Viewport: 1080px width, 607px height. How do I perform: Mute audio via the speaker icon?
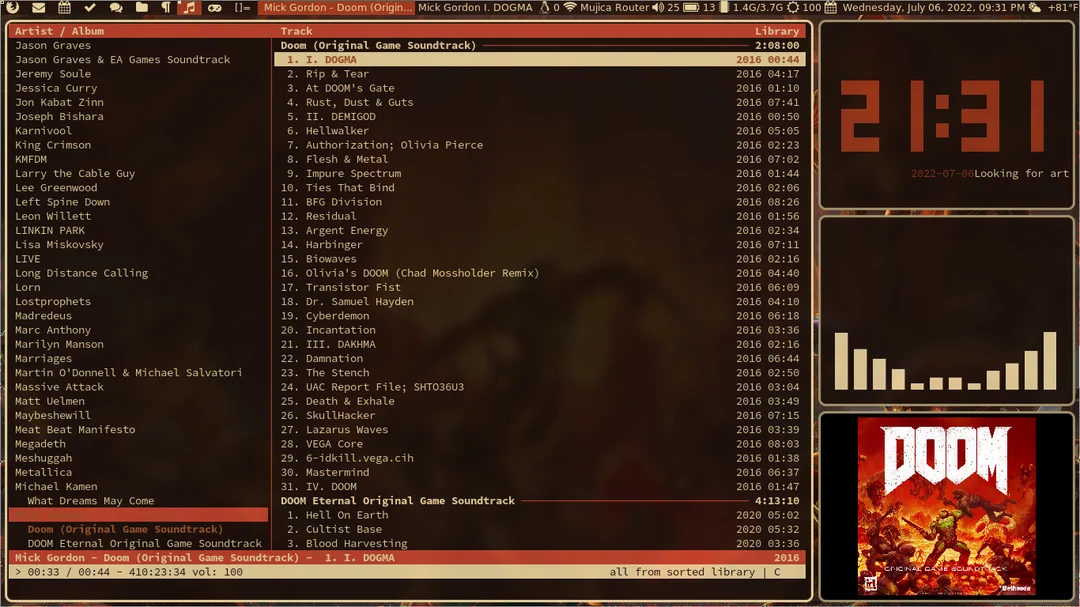click(x=655, y=8)
